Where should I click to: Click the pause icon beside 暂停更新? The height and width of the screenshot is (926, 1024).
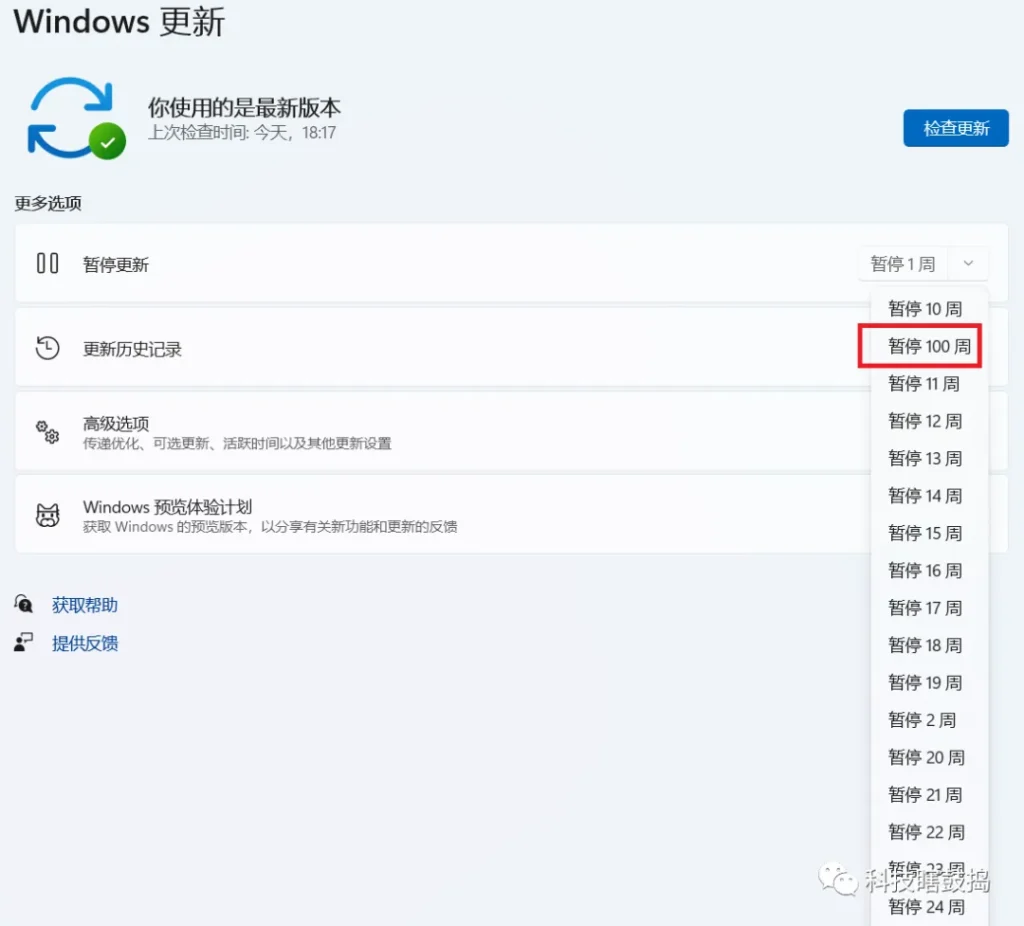pyautogui.click(x=48, y=263)
